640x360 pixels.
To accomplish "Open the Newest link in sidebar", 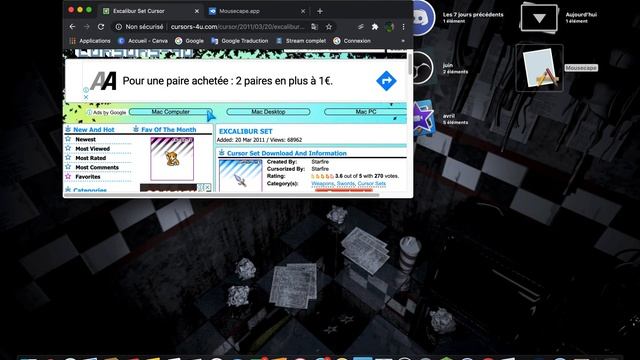I will (85, 139).
